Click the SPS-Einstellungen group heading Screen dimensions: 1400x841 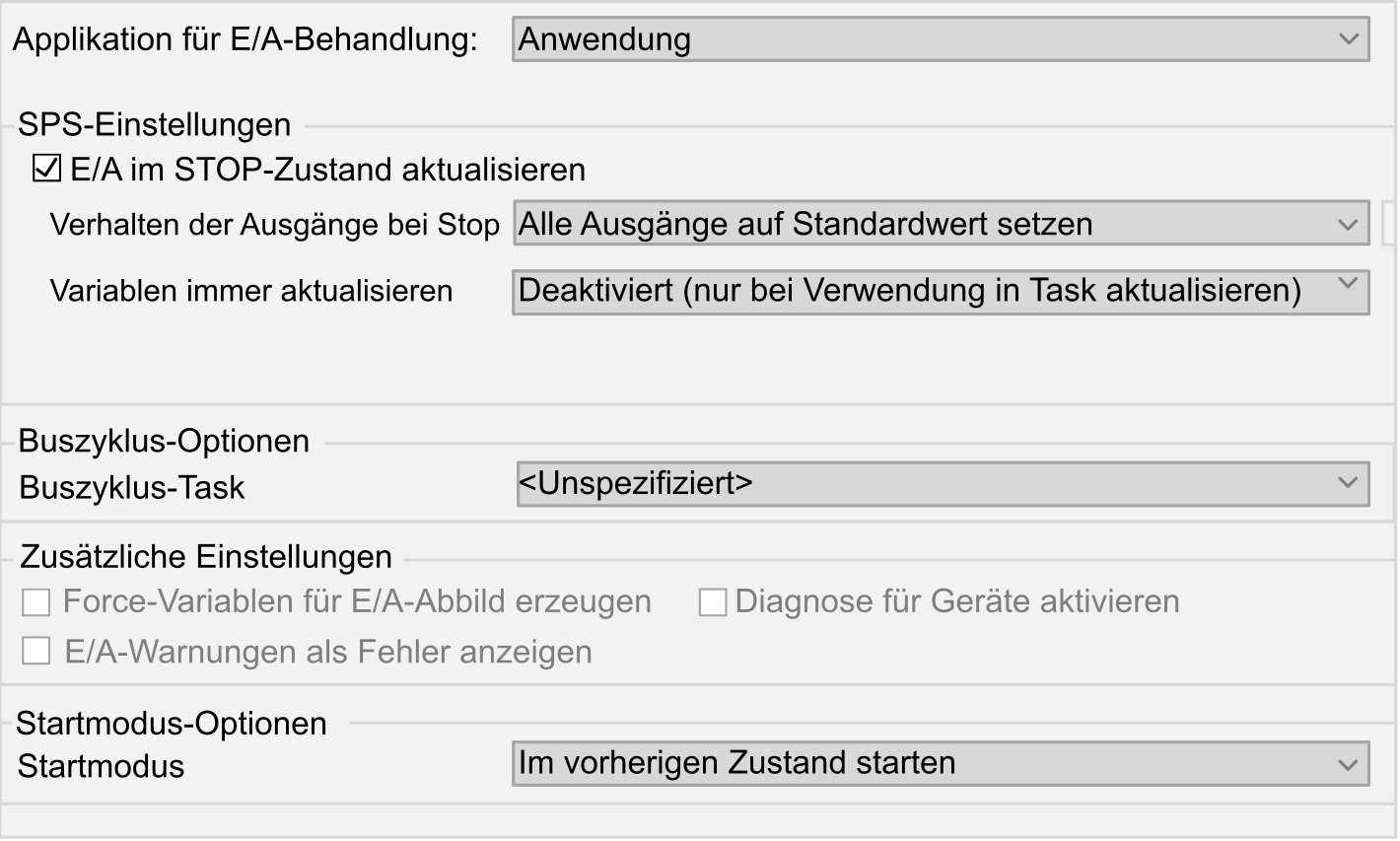tap(155, 125)
